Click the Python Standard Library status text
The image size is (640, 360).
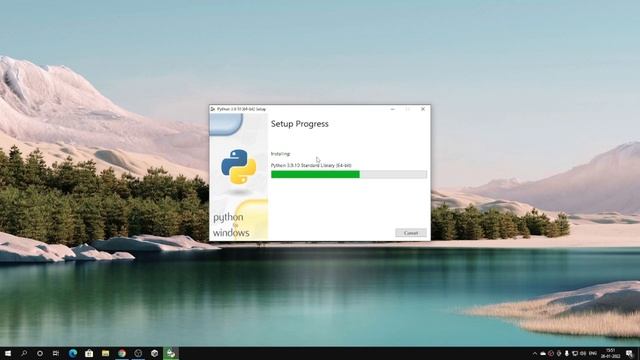[311, 165]
